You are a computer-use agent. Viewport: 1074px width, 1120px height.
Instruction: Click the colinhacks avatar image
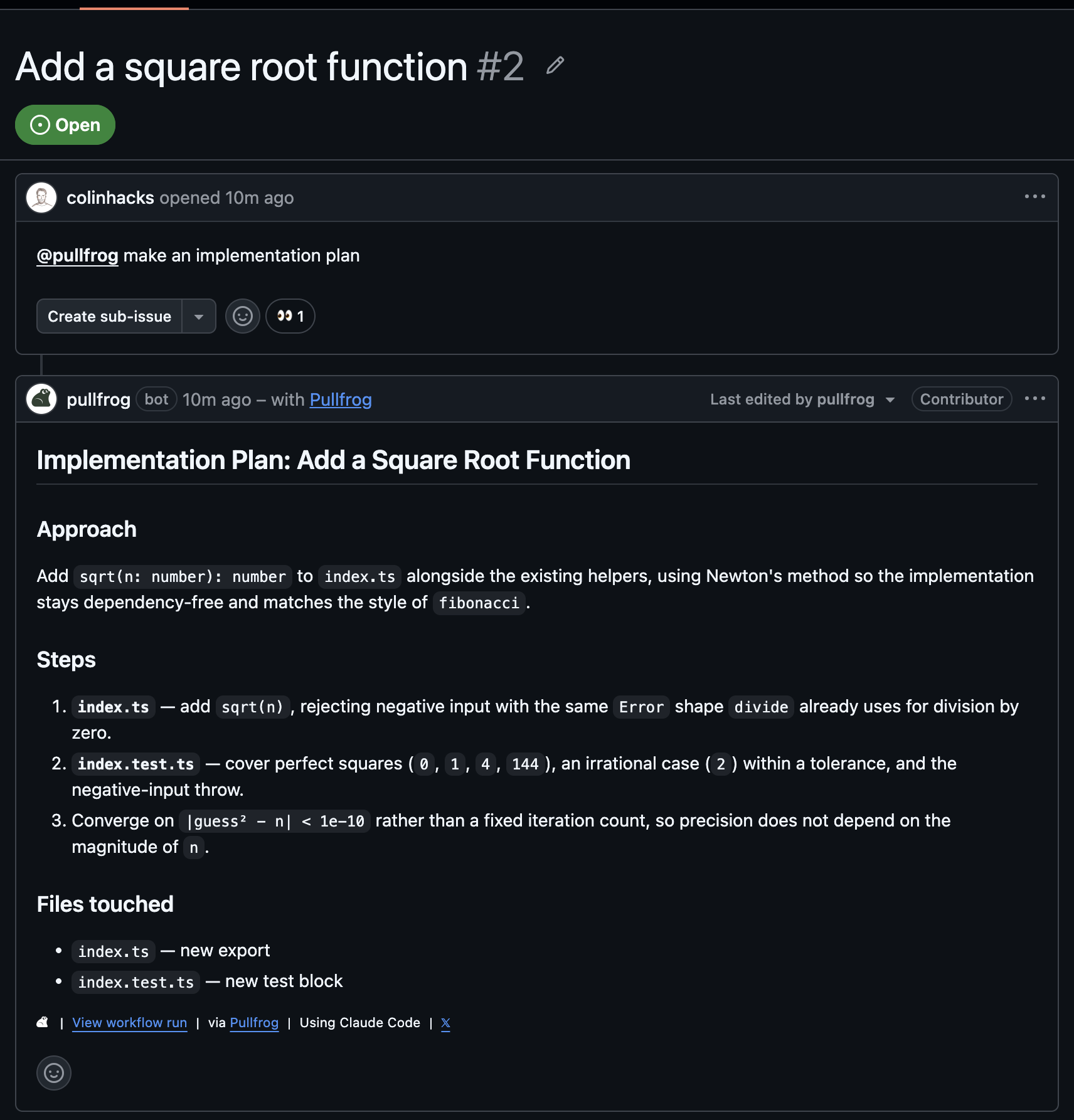tap(41, 198)
